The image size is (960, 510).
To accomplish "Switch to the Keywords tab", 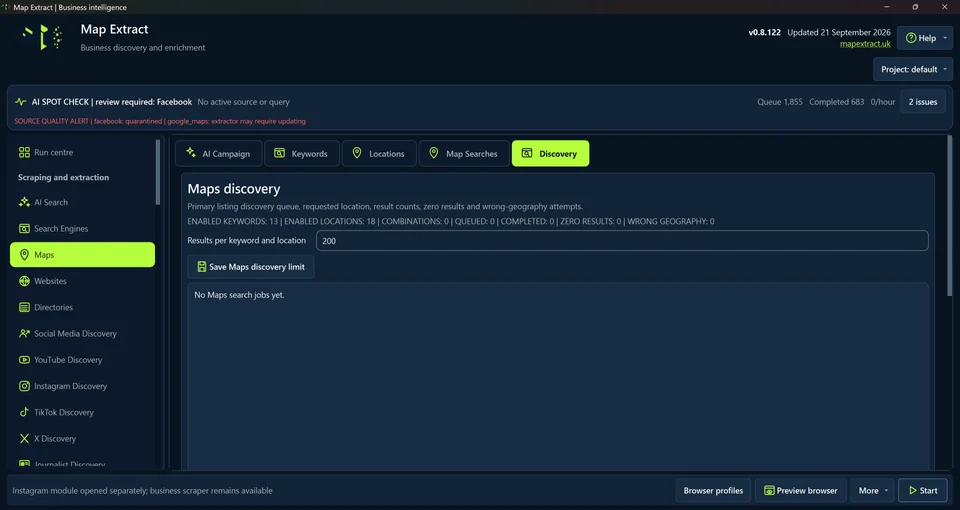I will (302, 153).
